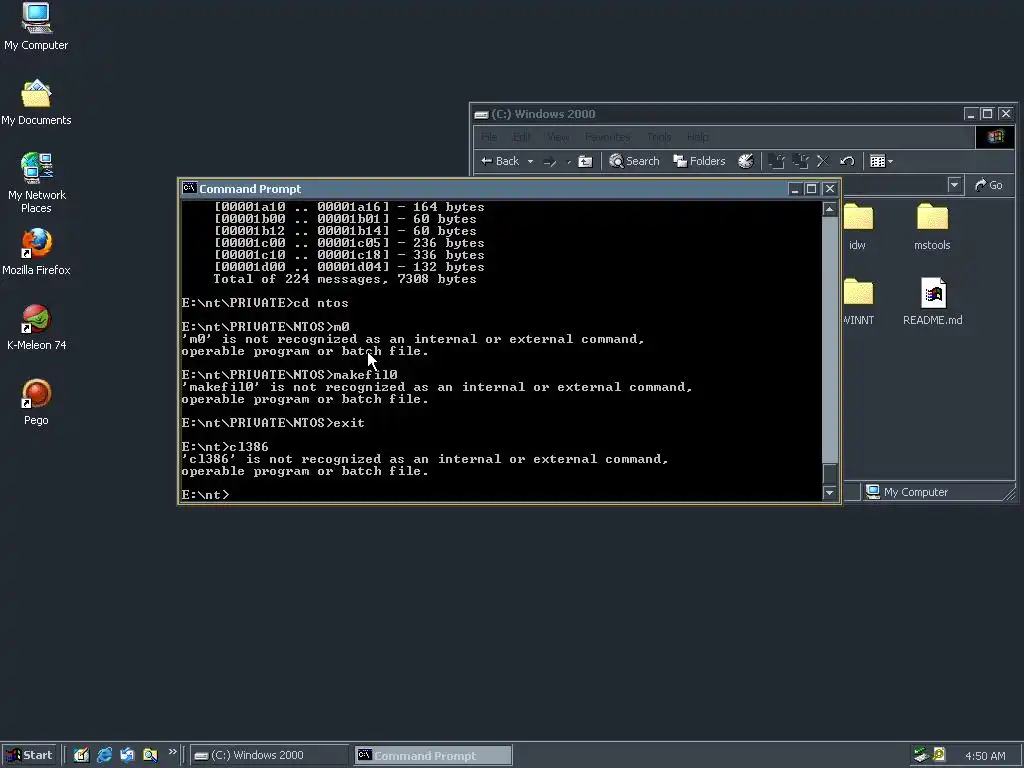Screen dimensions: 1024x768
Task: Expand the Forward history dropdown arrow
Action: 568,161
